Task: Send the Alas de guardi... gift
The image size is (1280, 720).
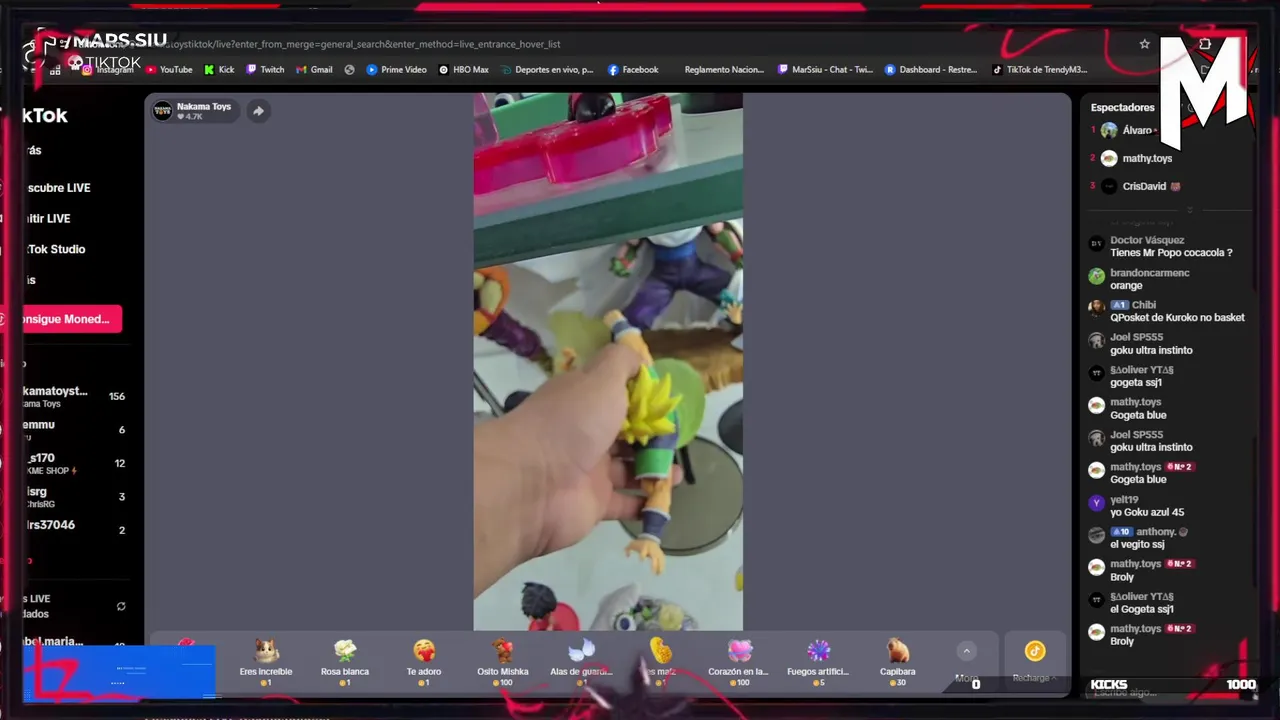Action: (x=581, y=662)
